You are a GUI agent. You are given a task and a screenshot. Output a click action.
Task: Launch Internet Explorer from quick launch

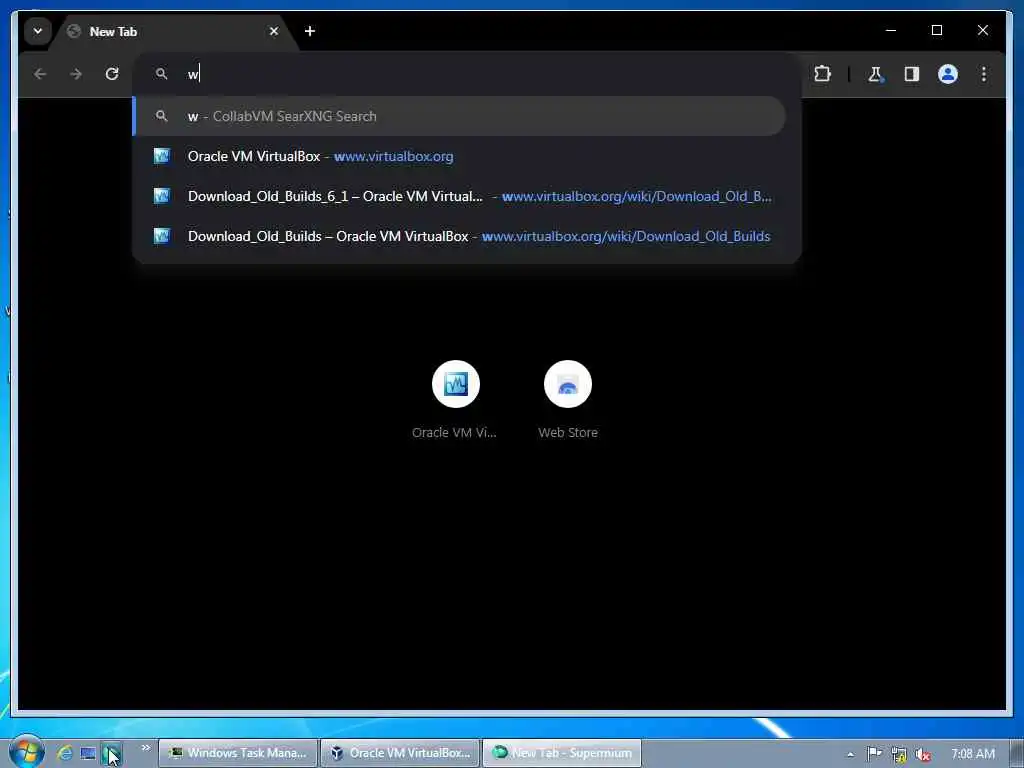pyautogui.click(x=64, y=753)
